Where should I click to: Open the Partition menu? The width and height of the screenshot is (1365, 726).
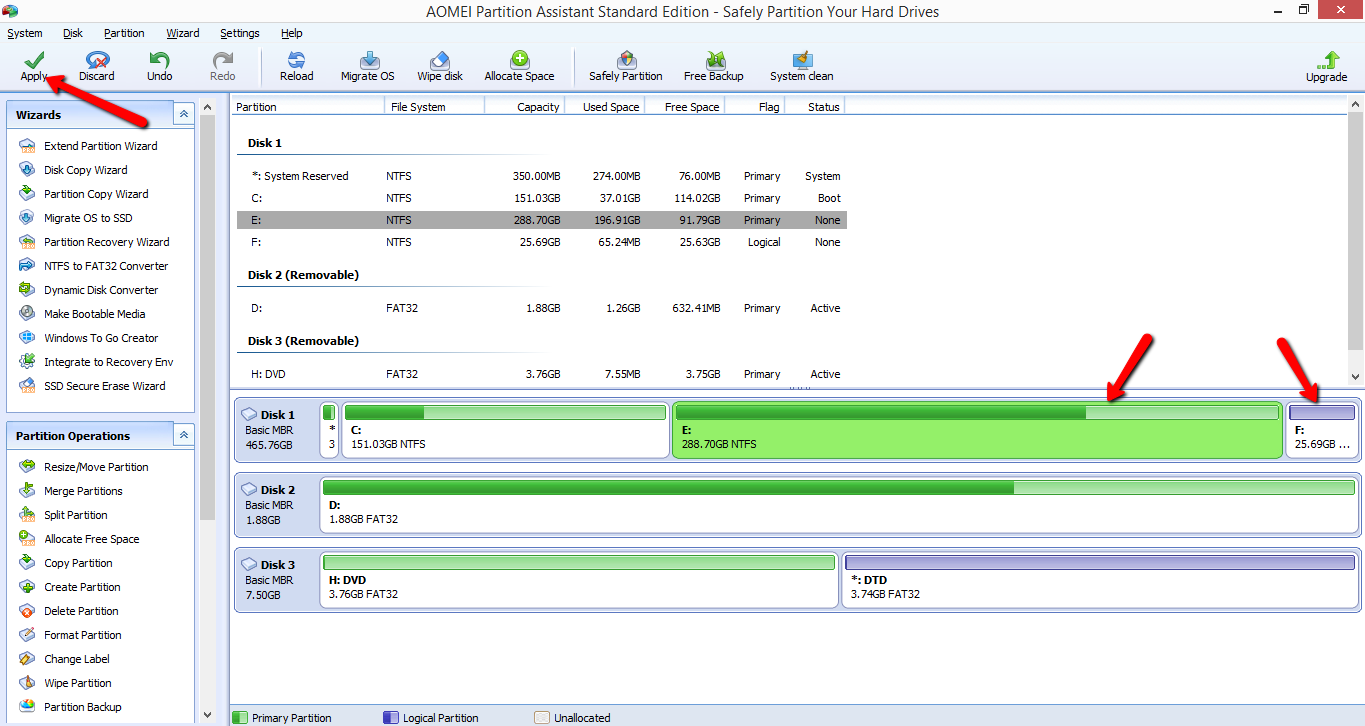pos(124,33)
